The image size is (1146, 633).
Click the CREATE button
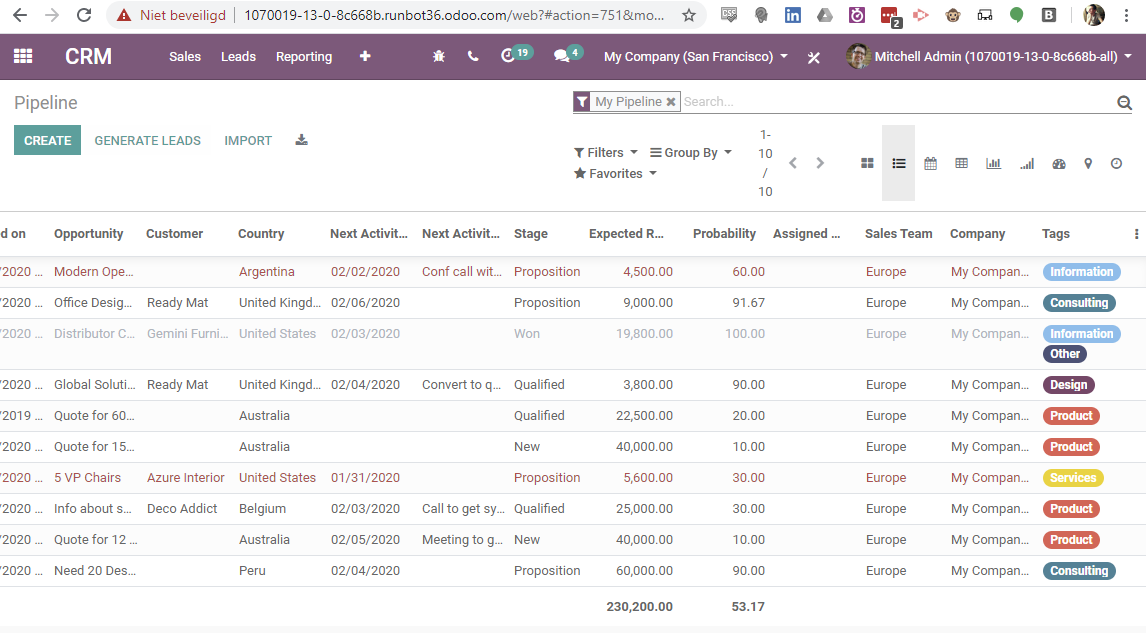point(47,141)
